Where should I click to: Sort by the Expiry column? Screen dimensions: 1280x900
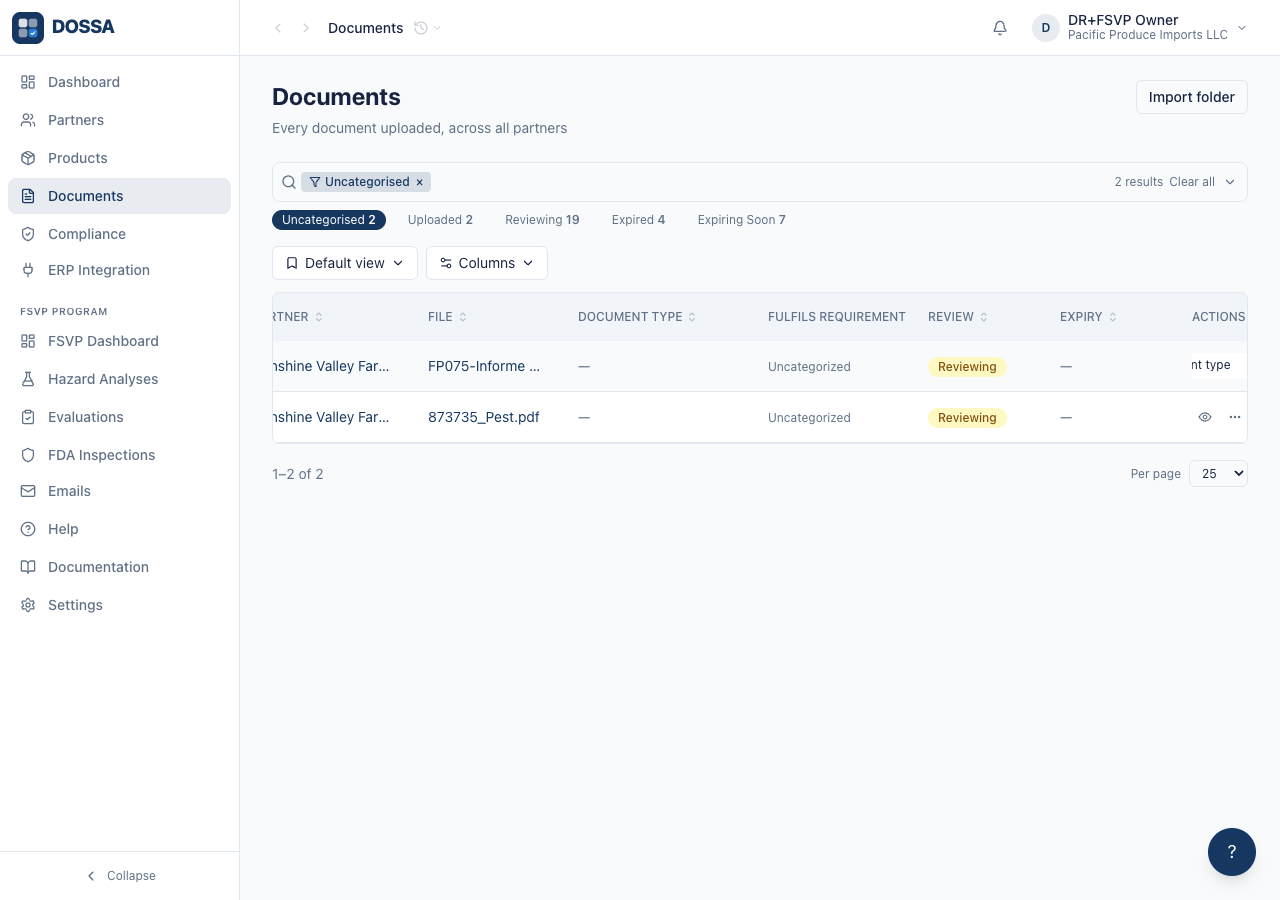1088,317
